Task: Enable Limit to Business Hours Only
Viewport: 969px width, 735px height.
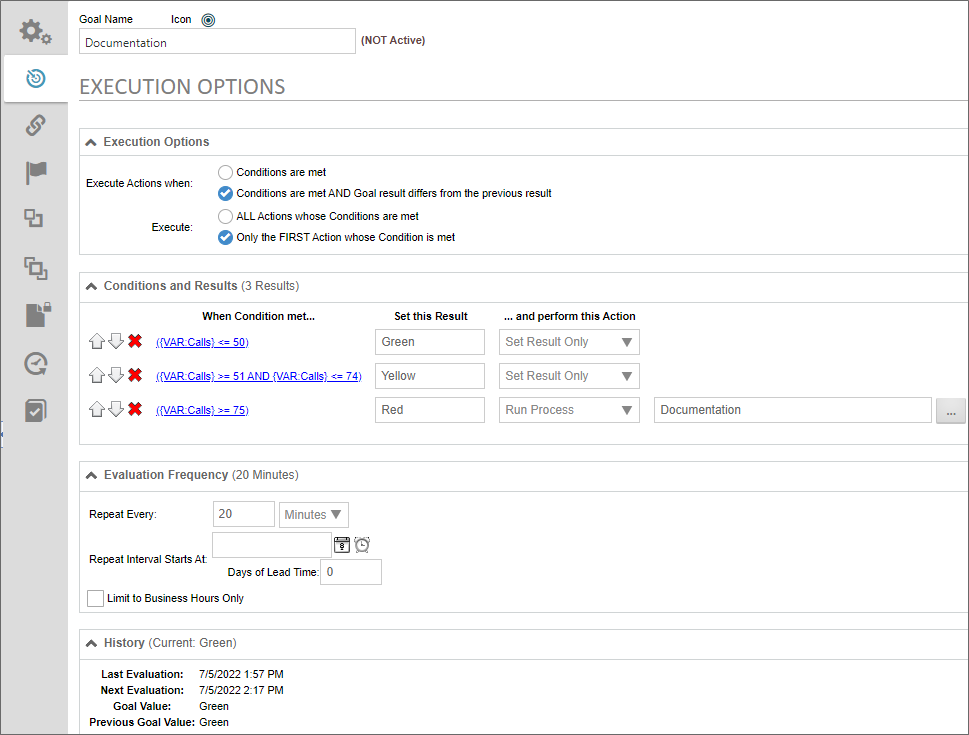Action: (96, 598)
